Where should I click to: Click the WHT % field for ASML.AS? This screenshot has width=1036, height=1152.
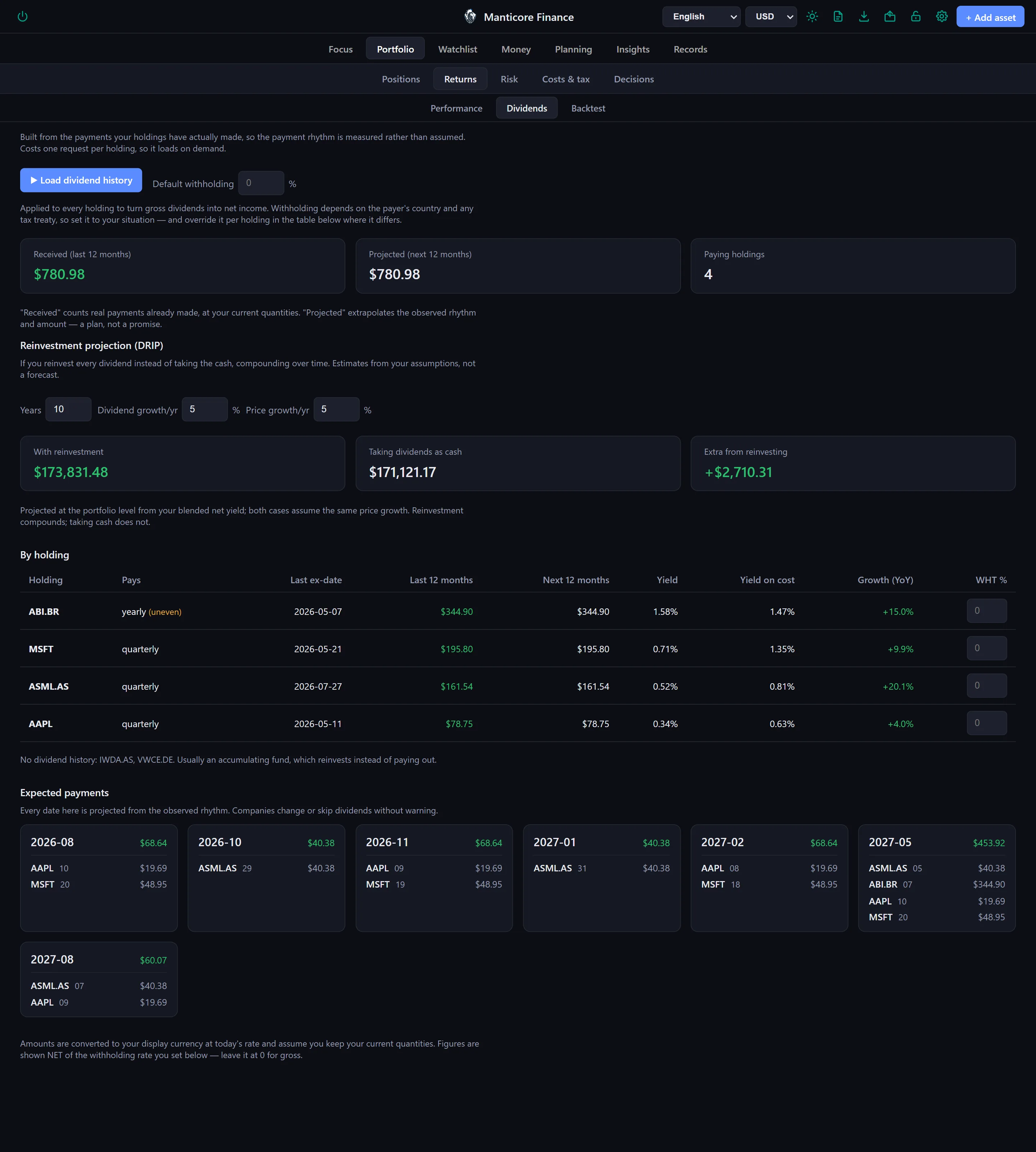986,686
